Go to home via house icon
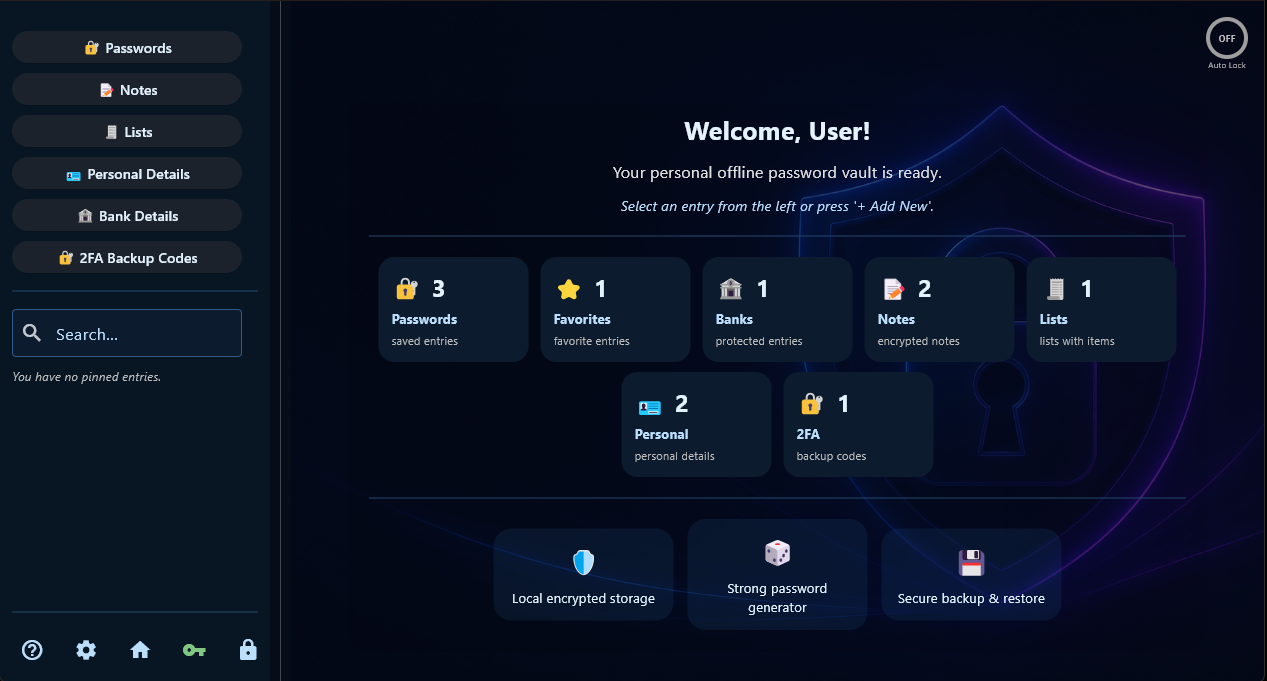 click(x=140, y=650)
